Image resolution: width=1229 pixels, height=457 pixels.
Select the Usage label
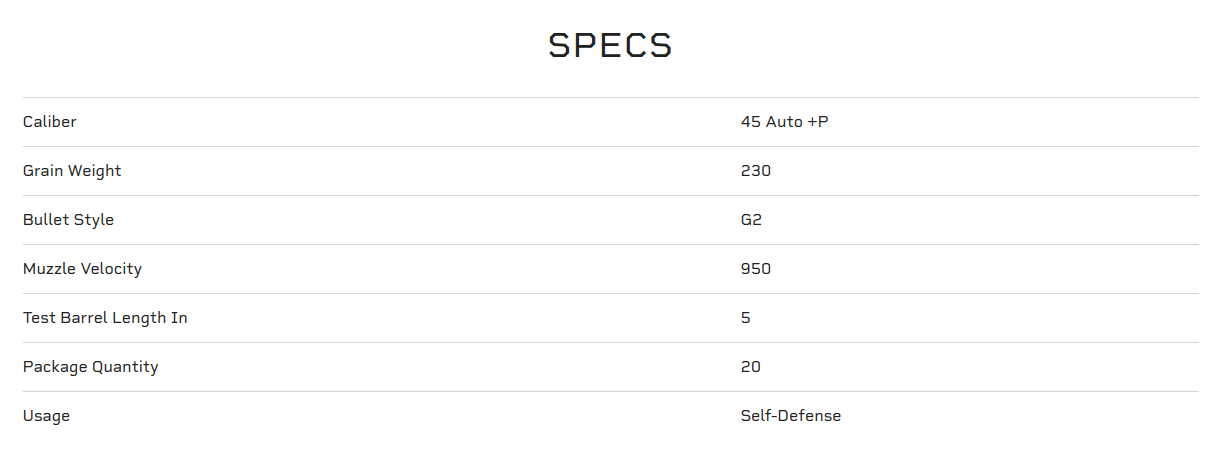[x=46, y=417]
